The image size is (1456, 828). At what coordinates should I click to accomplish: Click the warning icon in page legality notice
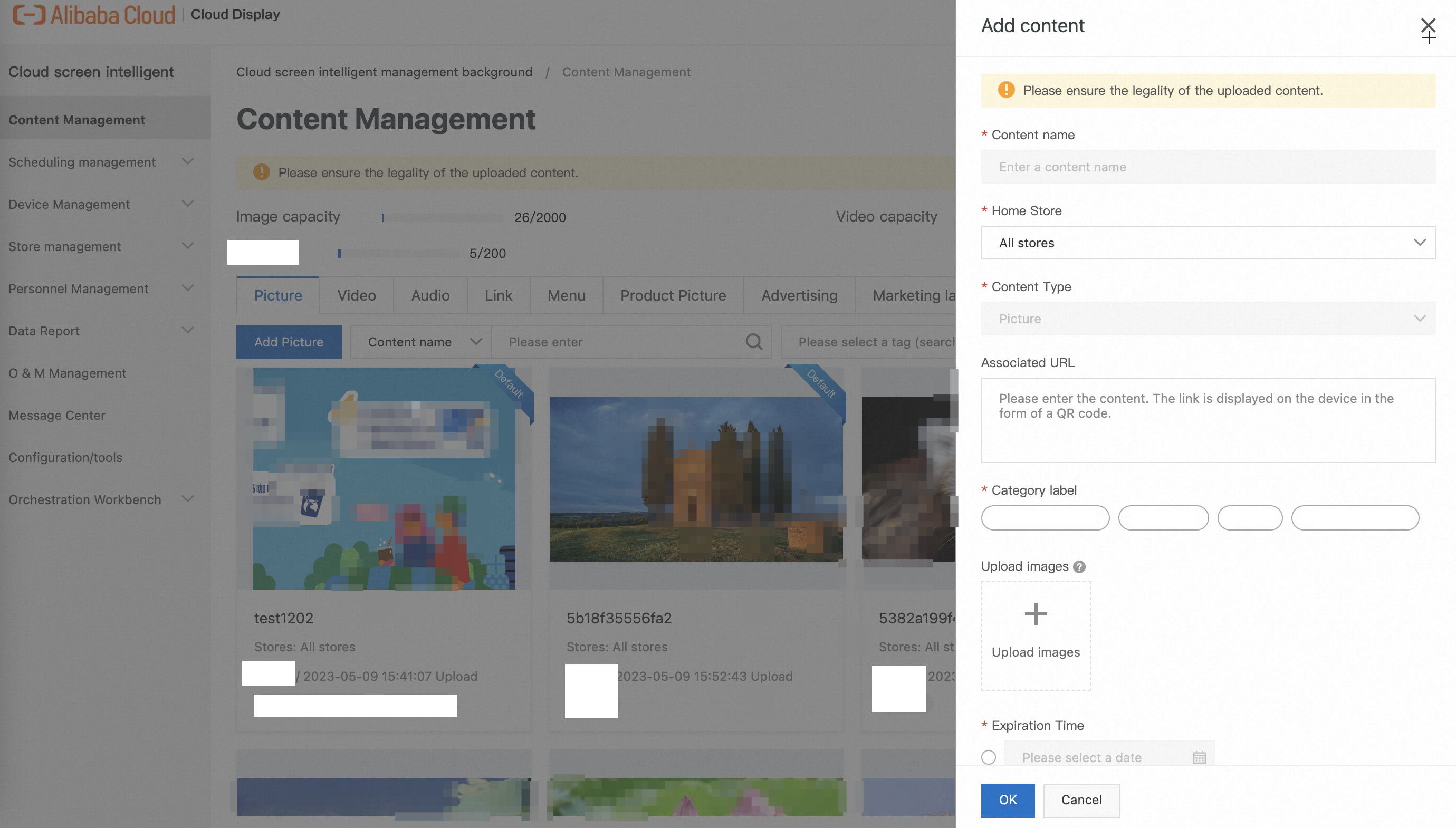[x=261, y=172]
